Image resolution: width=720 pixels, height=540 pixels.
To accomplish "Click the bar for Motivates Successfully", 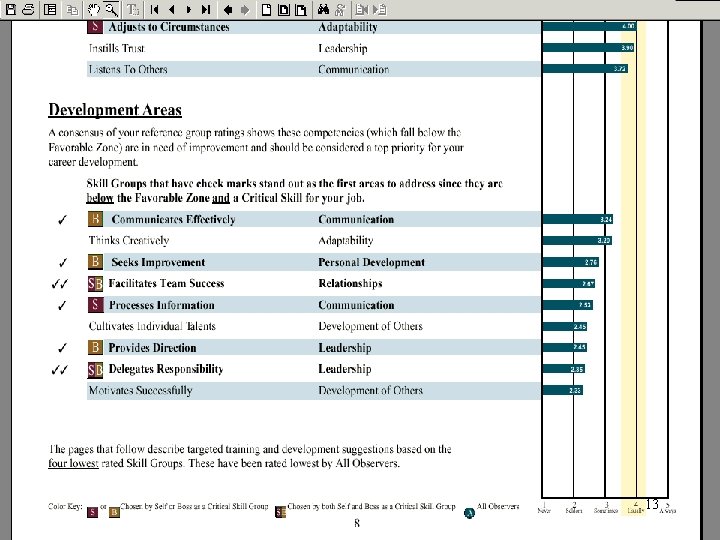I will (562, 391).
